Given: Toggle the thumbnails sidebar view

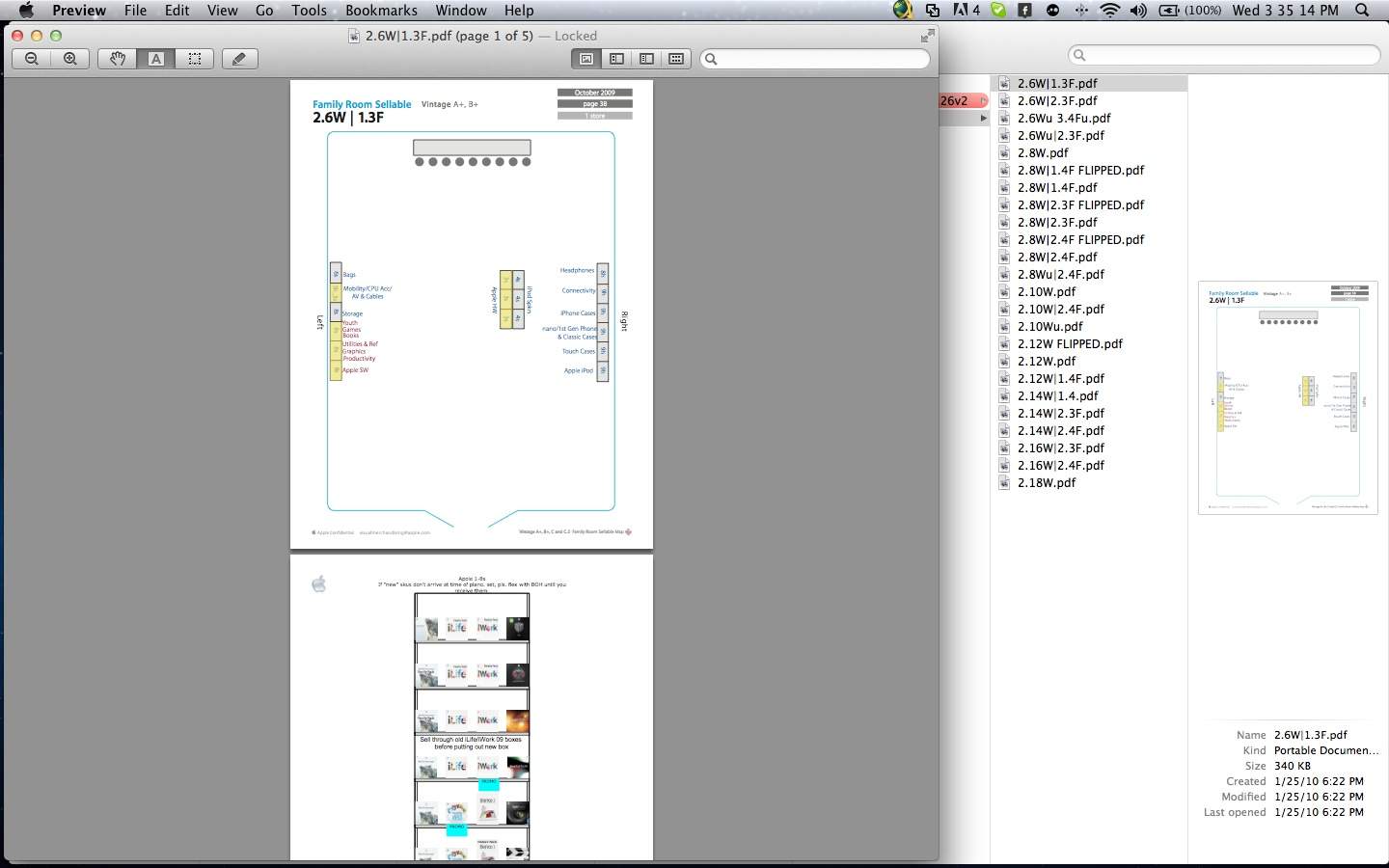Looking at the screenshot, I should (616, 59).
